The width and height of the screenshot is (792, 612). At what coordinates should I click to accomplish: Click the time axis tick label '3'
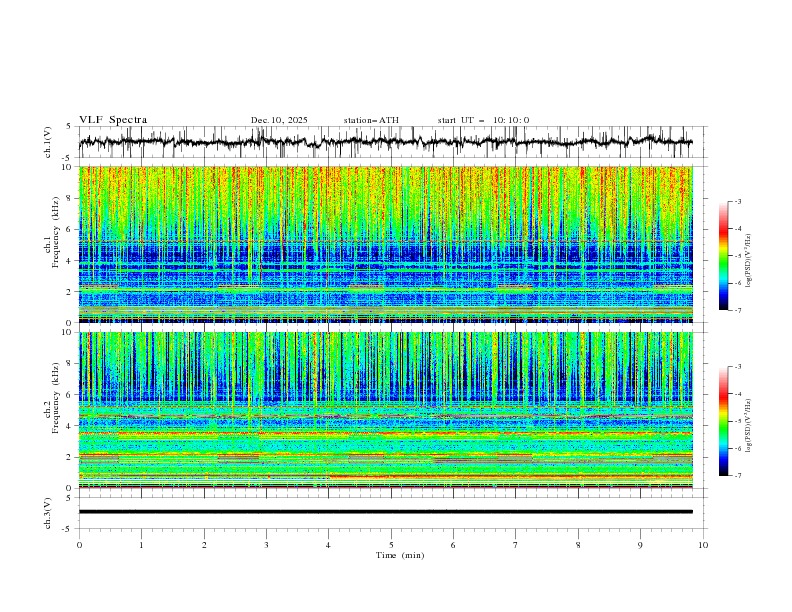[x=266, y=545]
